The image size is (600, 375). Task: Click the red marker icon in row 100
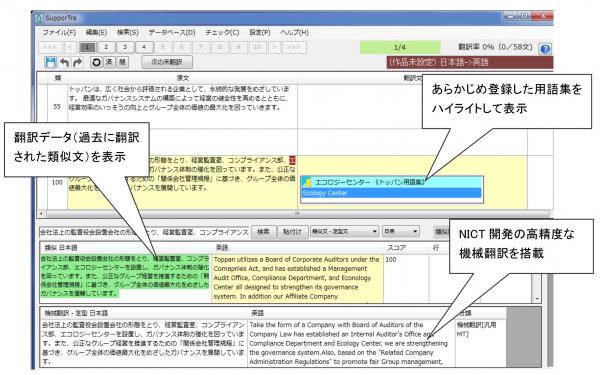pyautogui.click(x=293, y=160)
